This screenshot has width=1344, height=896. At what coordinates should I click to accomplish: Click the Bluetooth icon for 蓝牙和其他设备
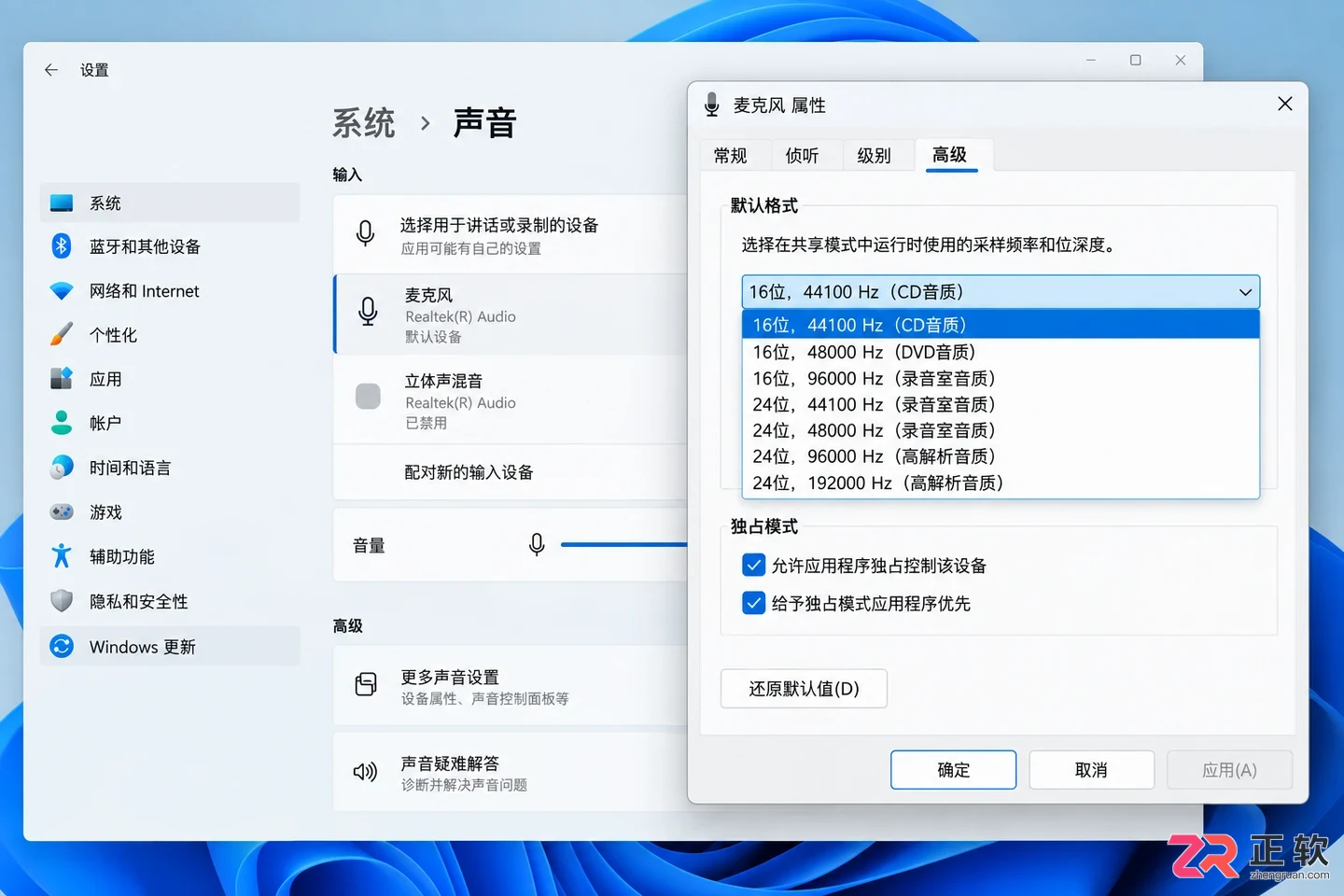(62, 246)
